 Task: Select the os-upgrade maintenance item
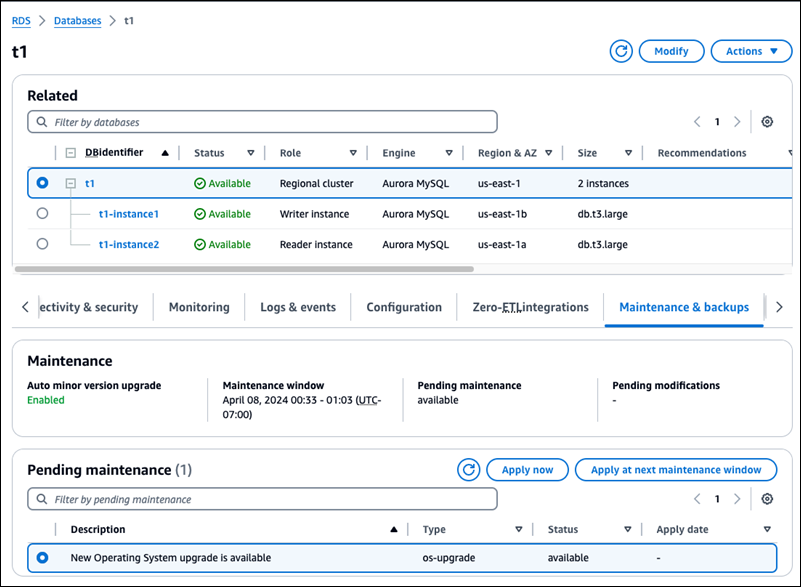point(41,558)
